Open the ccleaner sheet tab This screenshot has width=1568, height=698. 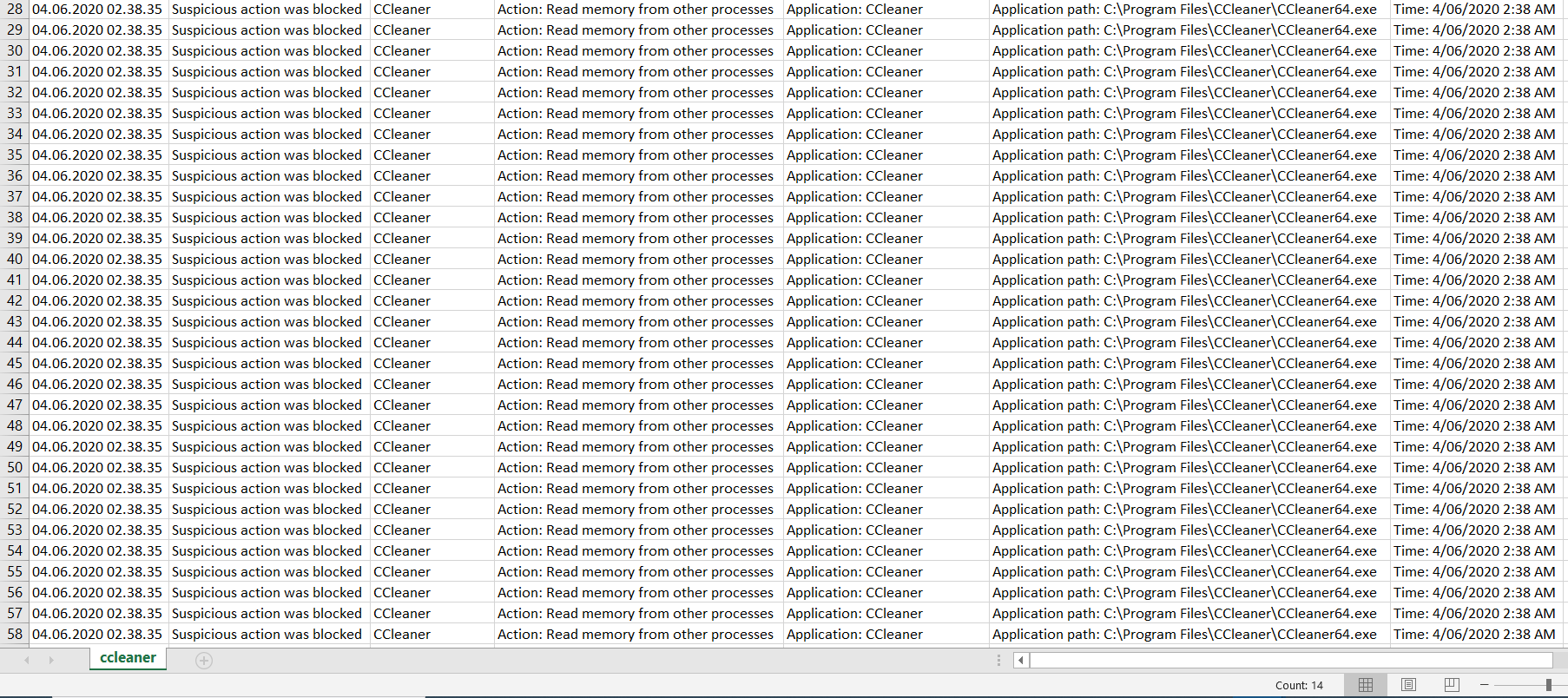pyautogui.click(x=128, y=658)
